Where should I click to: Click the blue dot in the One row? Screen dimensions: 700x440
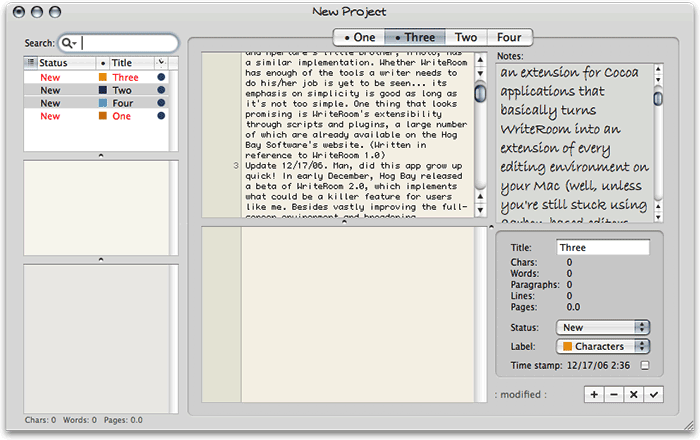[161, 116]
